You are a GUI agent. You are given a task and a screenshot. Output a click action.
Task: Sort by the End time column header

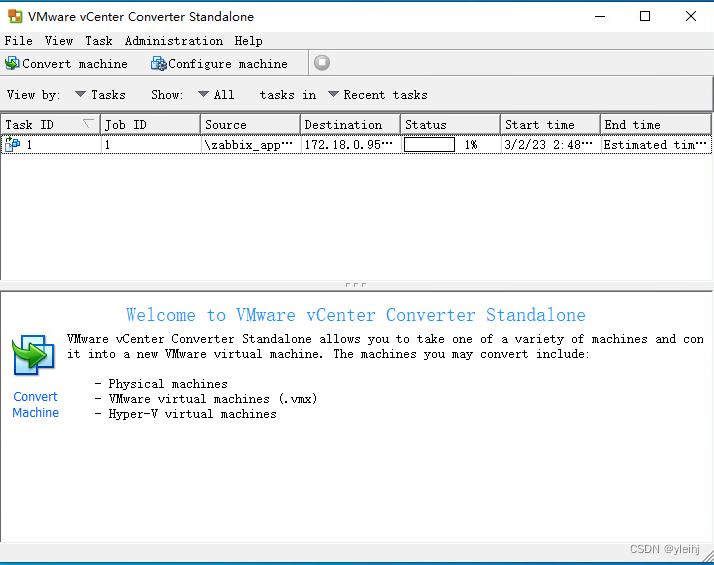pyautogui.click(x=655, y=125)
